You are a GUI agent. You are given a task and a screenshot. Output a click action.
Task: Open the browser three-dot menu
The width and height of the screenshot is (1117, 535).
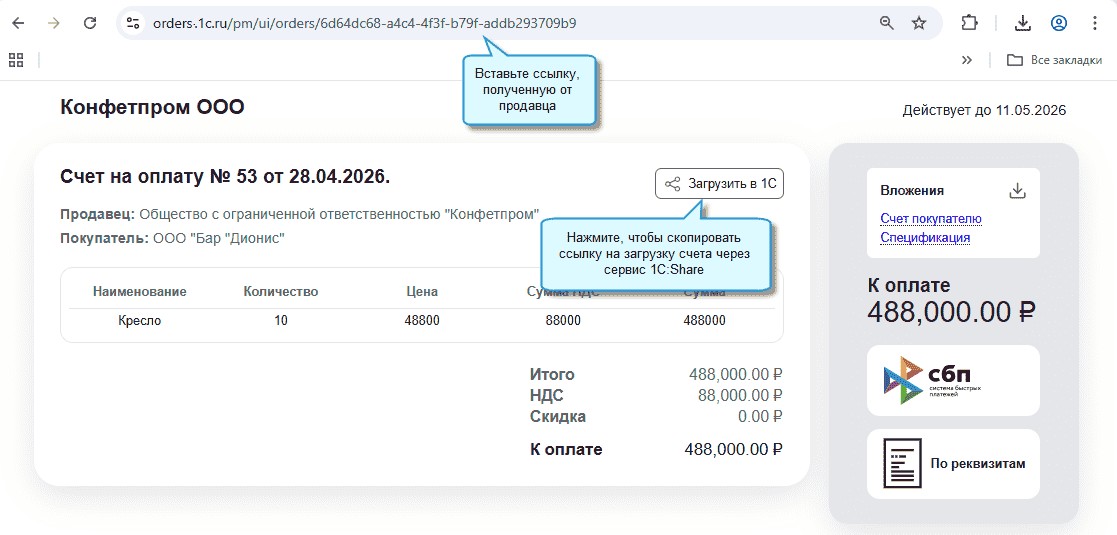(x=1095, y=23)
